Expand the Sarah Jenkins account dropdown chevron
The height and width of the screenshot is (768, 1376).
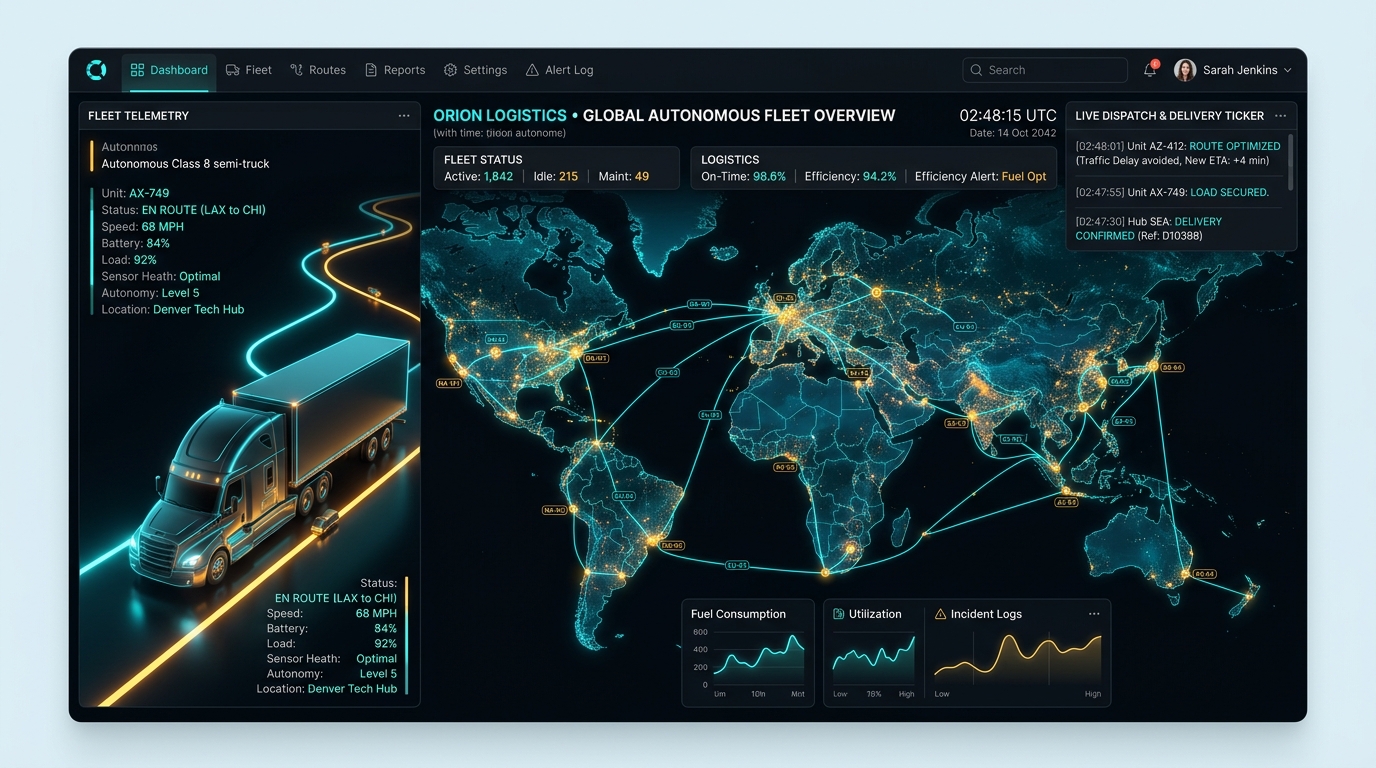tap(1287, 70)
